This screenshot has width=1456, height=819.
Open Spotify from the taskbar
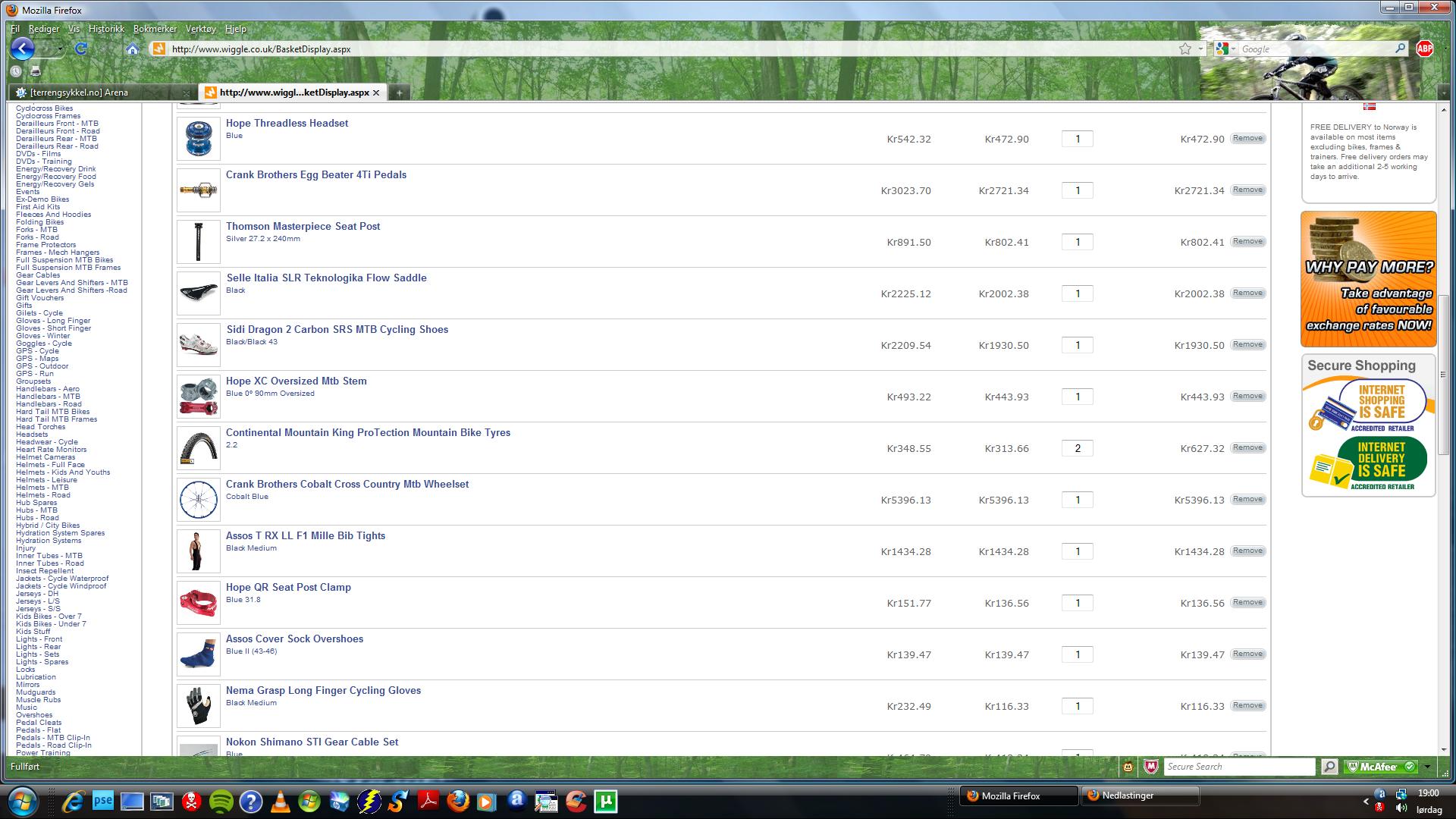coord(221,801)
